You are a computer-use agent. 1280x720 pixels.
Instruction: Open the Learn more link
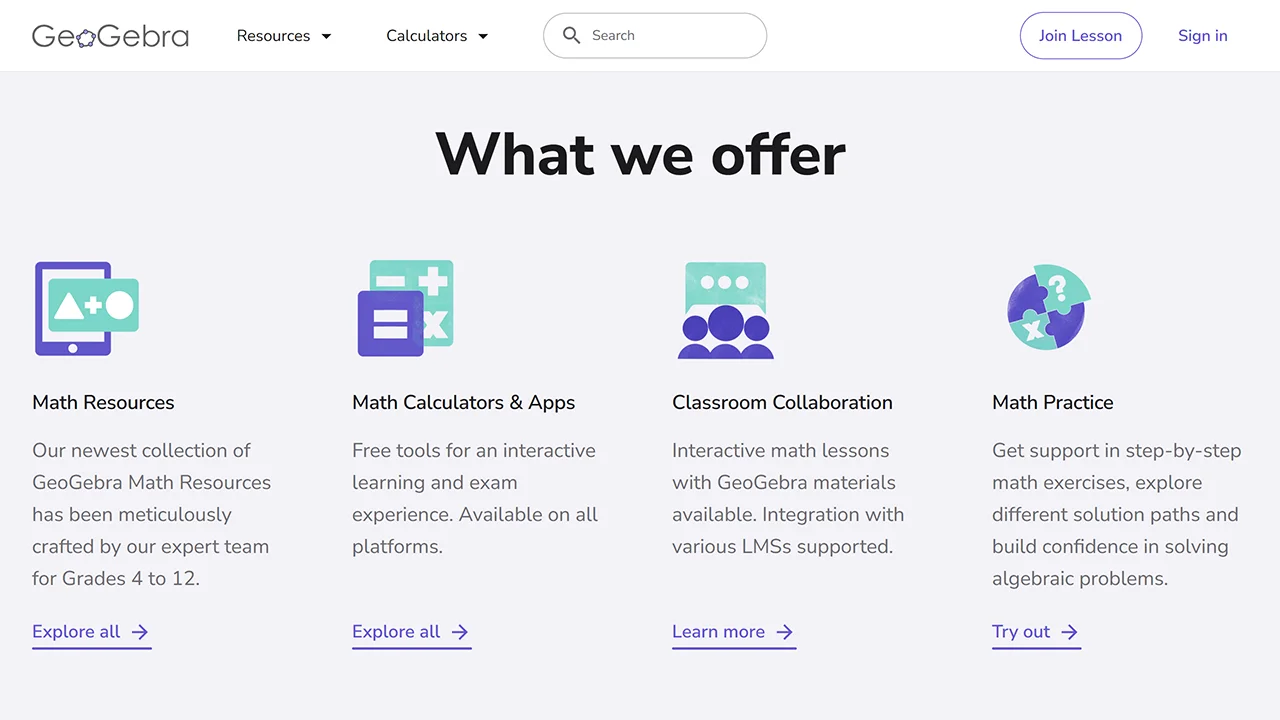click(x=718, y=632)
